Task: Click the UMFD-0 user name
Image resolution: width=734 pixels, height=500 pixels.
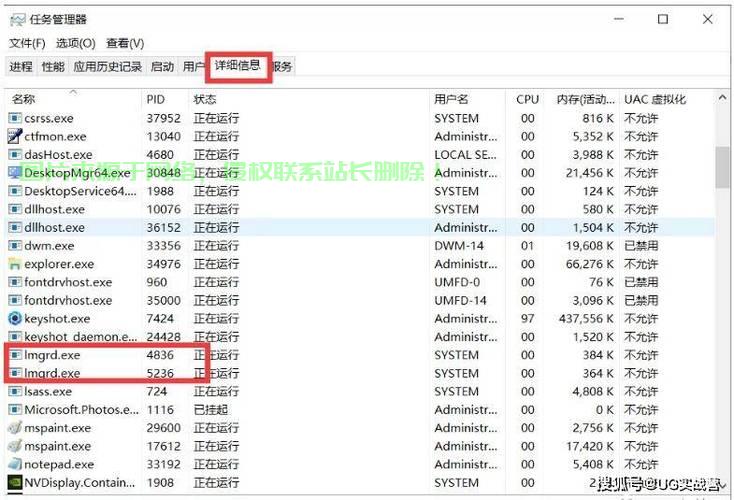Action: (457, 282)
